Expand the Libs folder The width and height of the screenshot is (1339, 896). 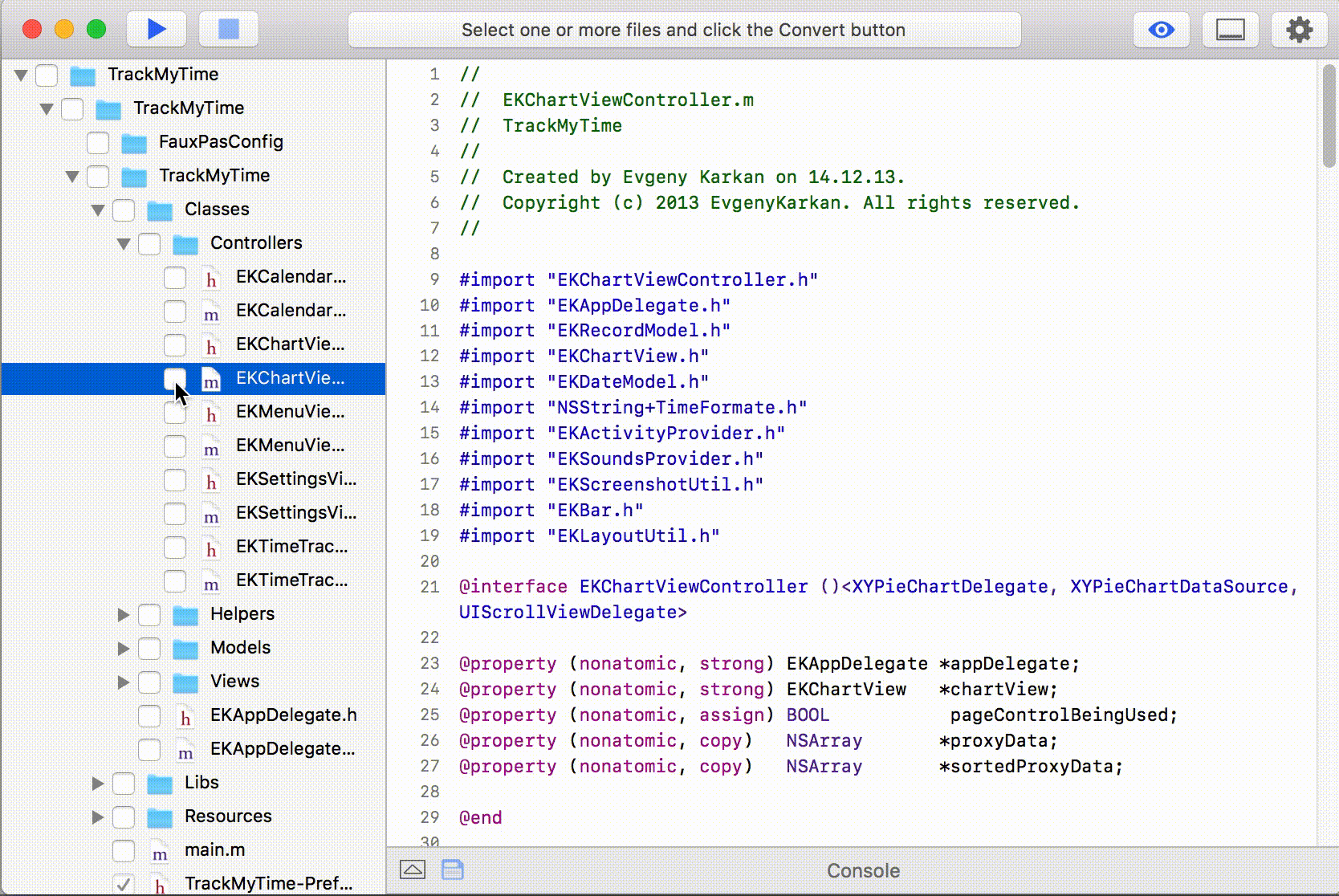click(x=96, y=783)
